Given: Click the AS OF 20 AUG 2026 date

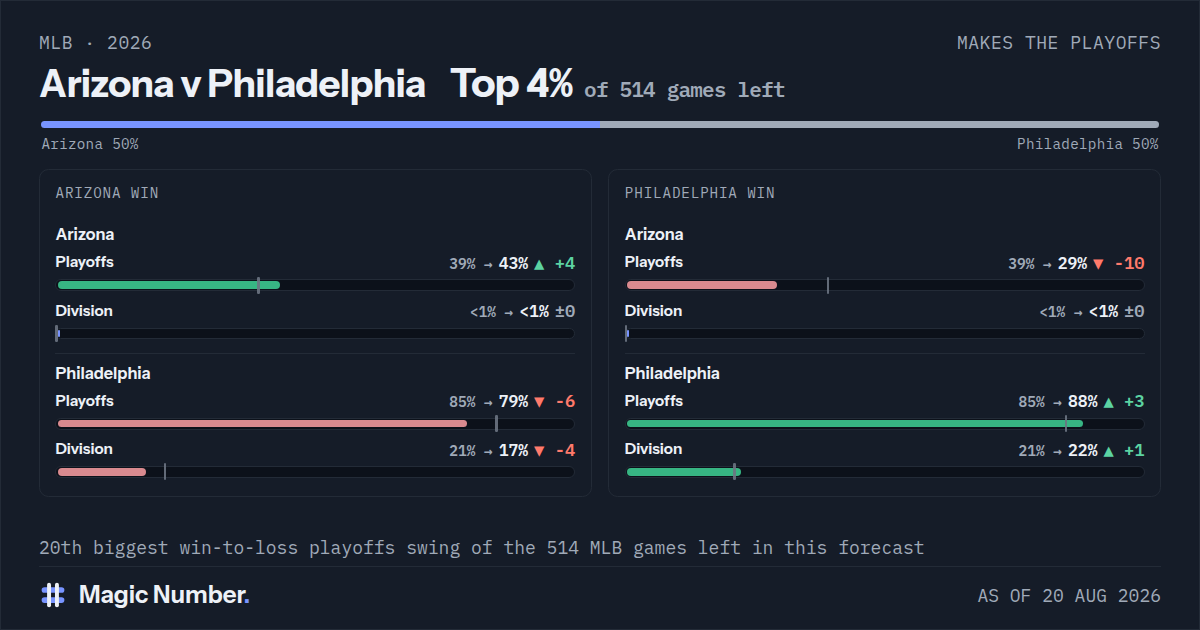Looking at the screenshot, I should coord(1069,596).
